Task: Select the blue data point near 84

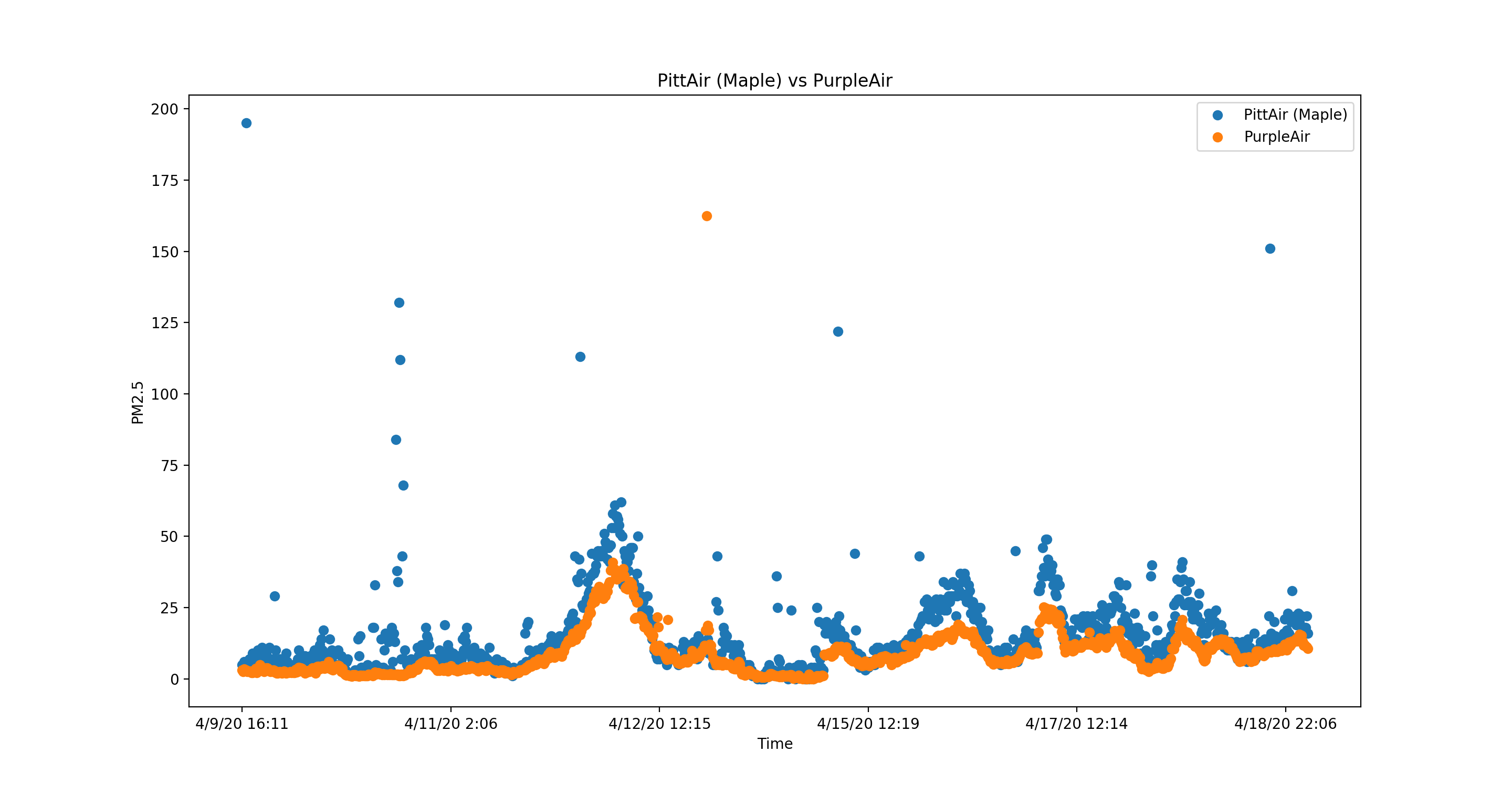Action: point(396,440)
